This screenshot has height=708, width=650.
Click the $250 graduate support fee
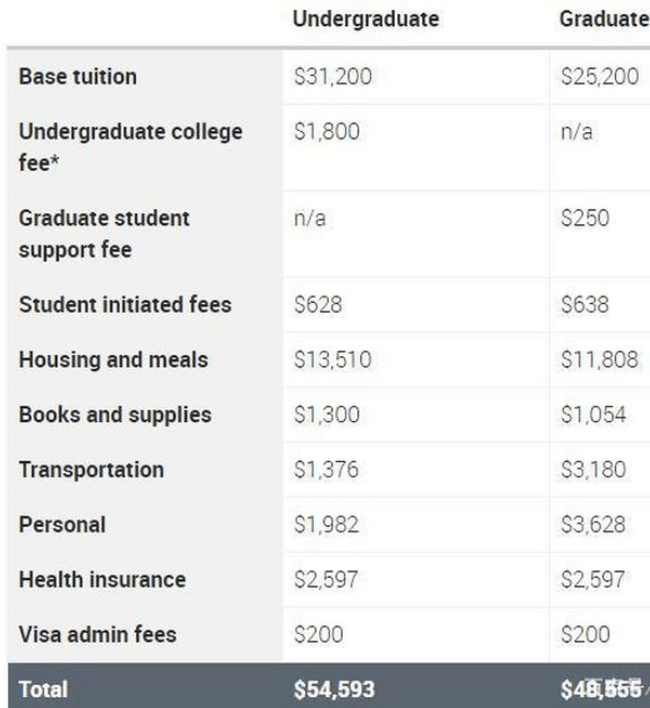point(585,218)
